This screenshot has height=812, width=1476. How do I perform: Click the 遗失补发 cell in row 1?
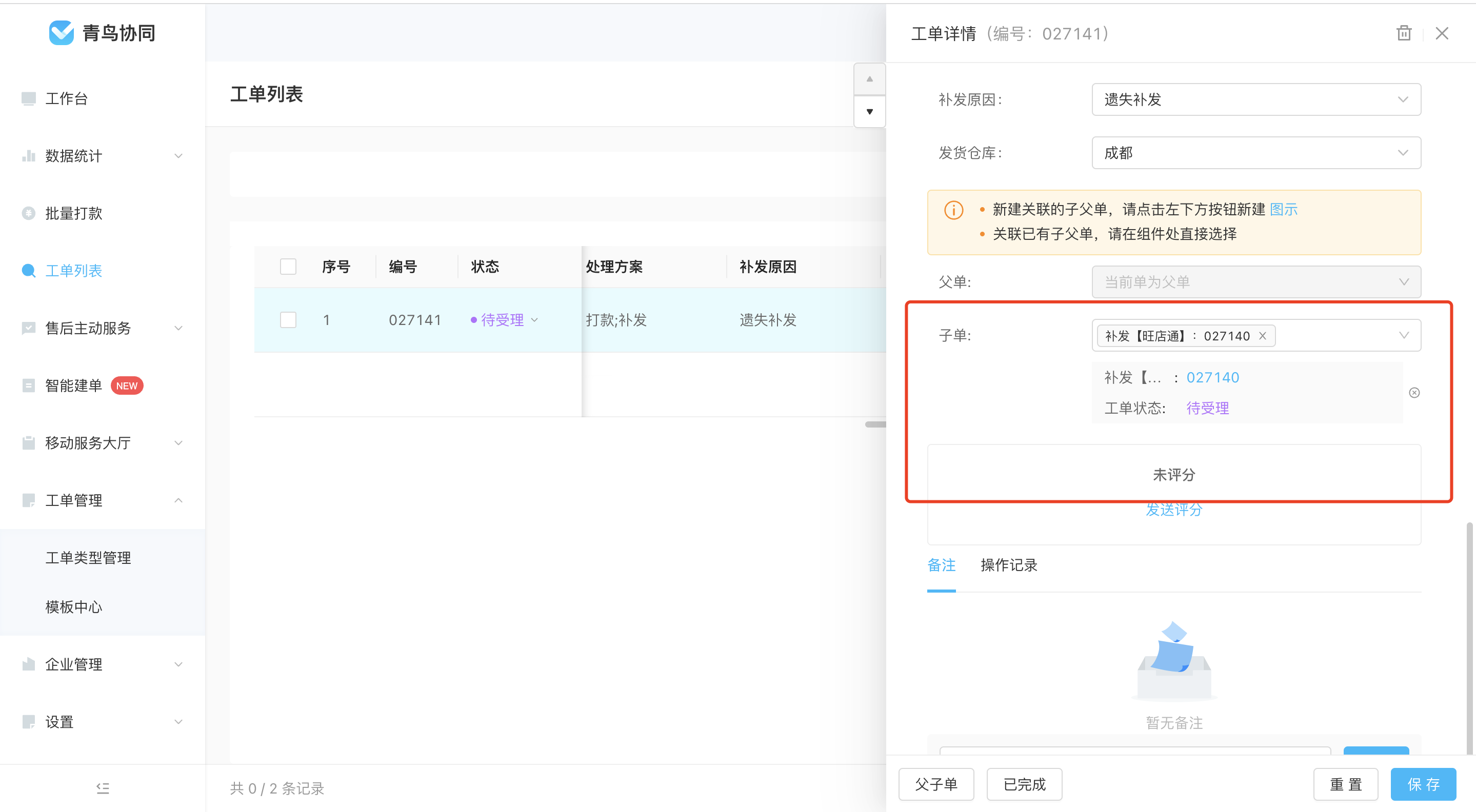[768, 319]
